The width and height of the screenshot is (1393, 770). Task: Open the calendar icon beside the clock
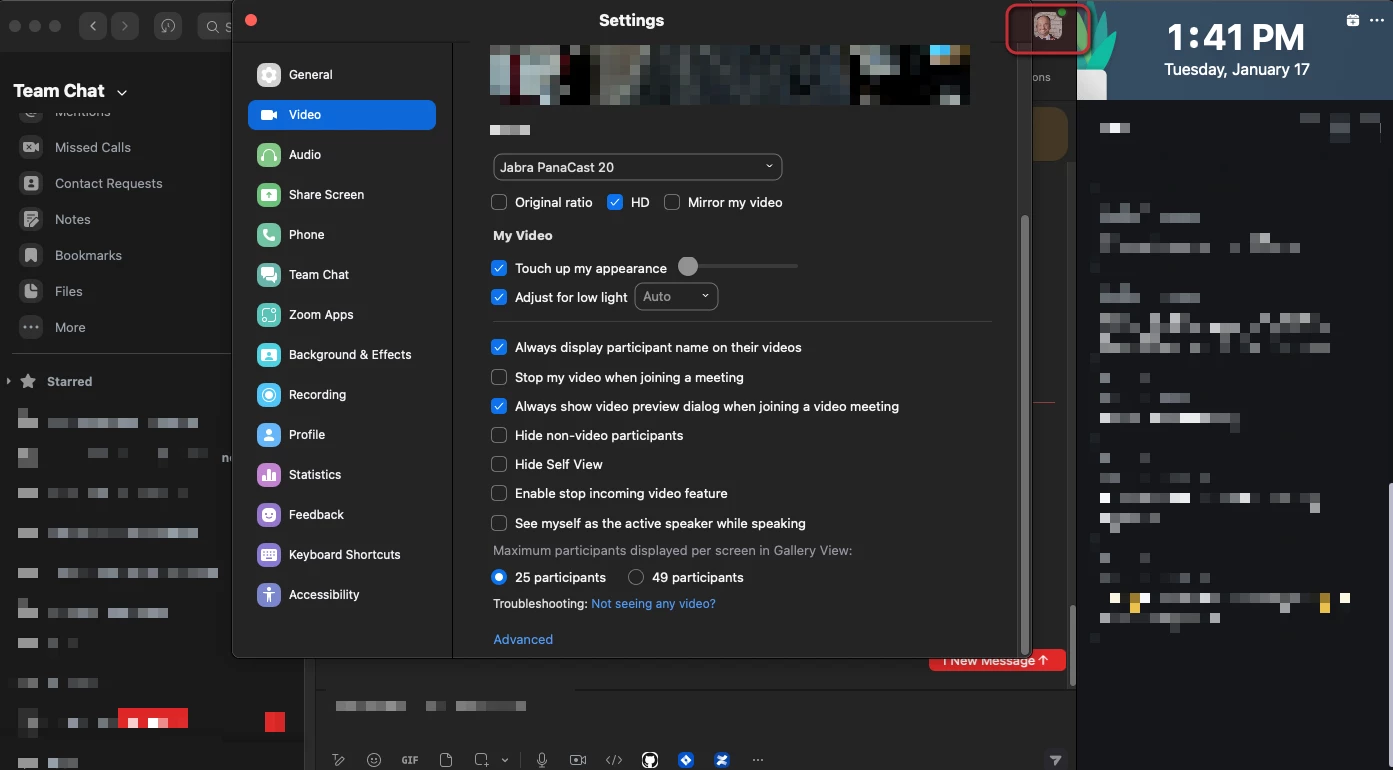click(x=1353, y=20)
